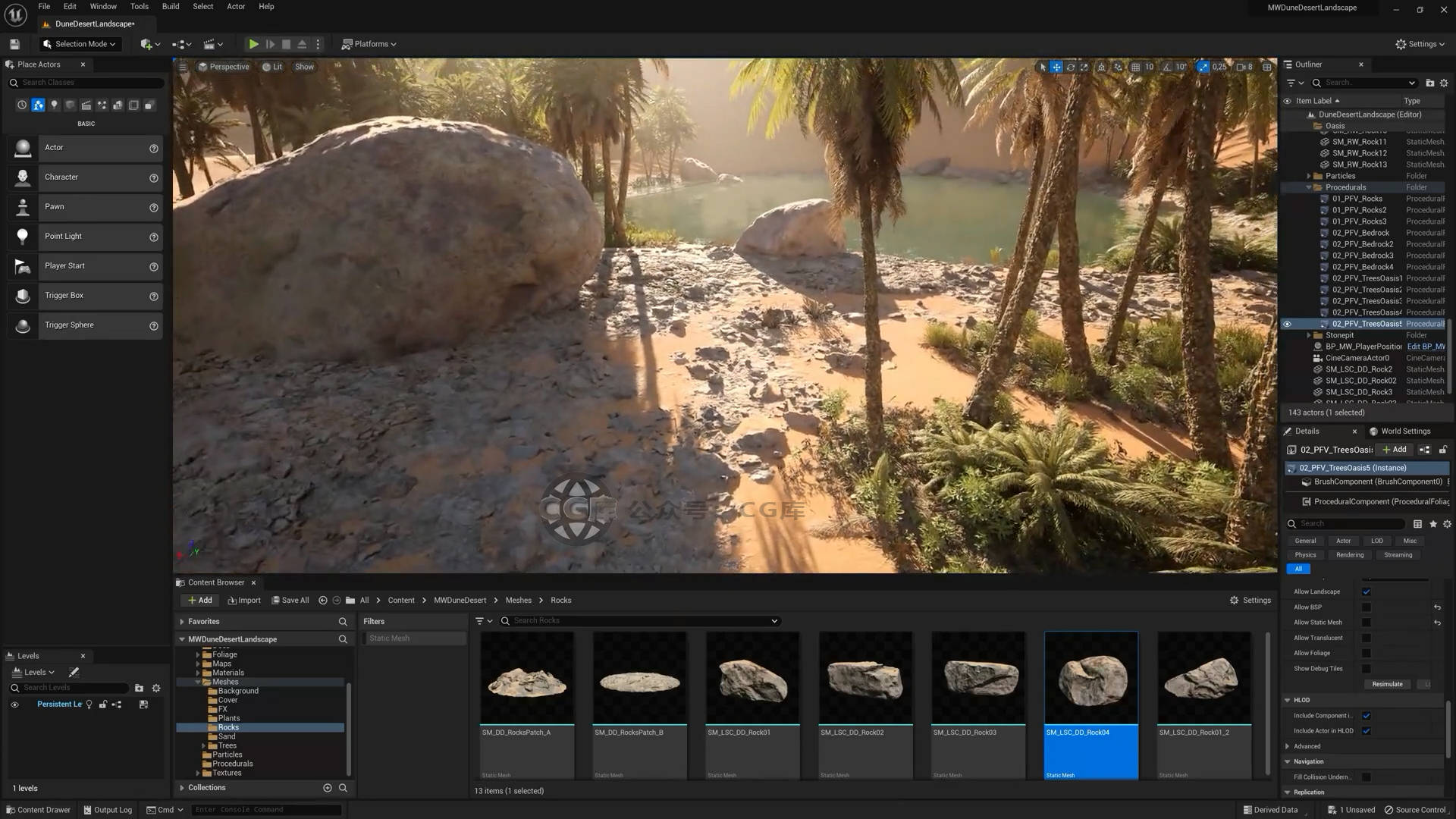Open the Build menu
Image resolution: width=1456 pixels, height=819 pixels.
pos(171,7)
